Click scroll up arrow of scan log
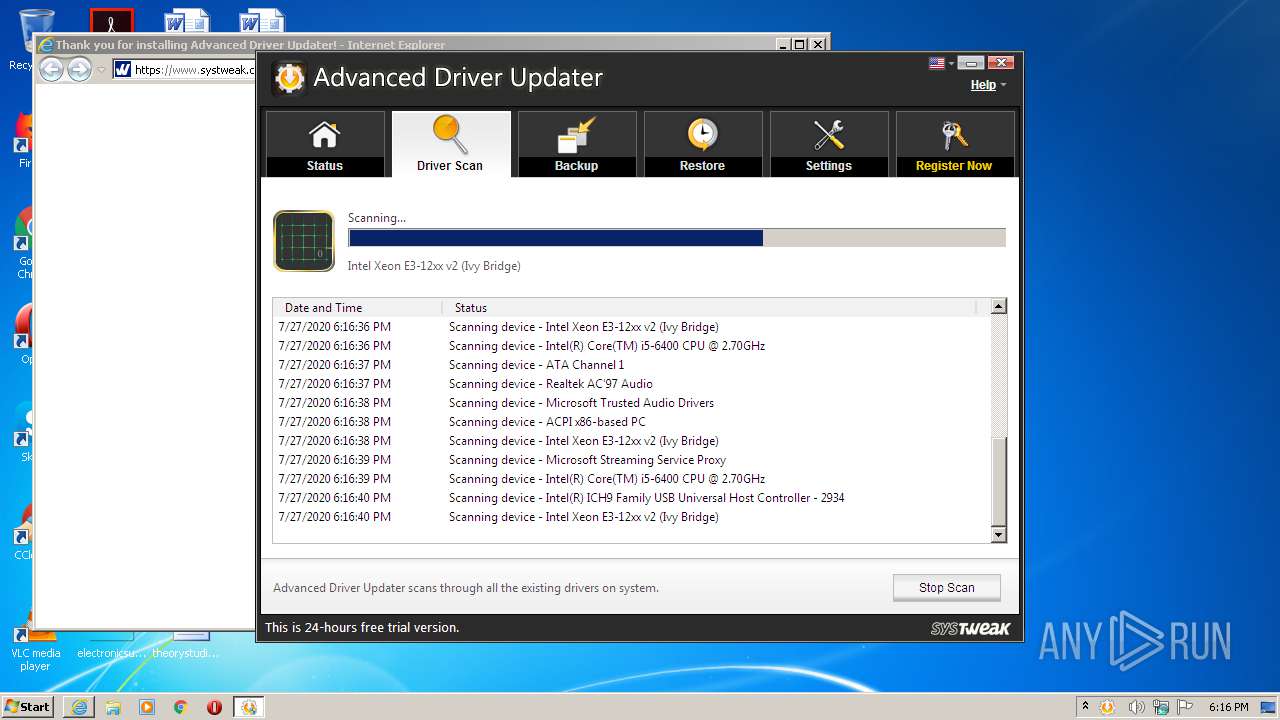This screenshot has height=720, width=1280. click(x=998, y=307)
